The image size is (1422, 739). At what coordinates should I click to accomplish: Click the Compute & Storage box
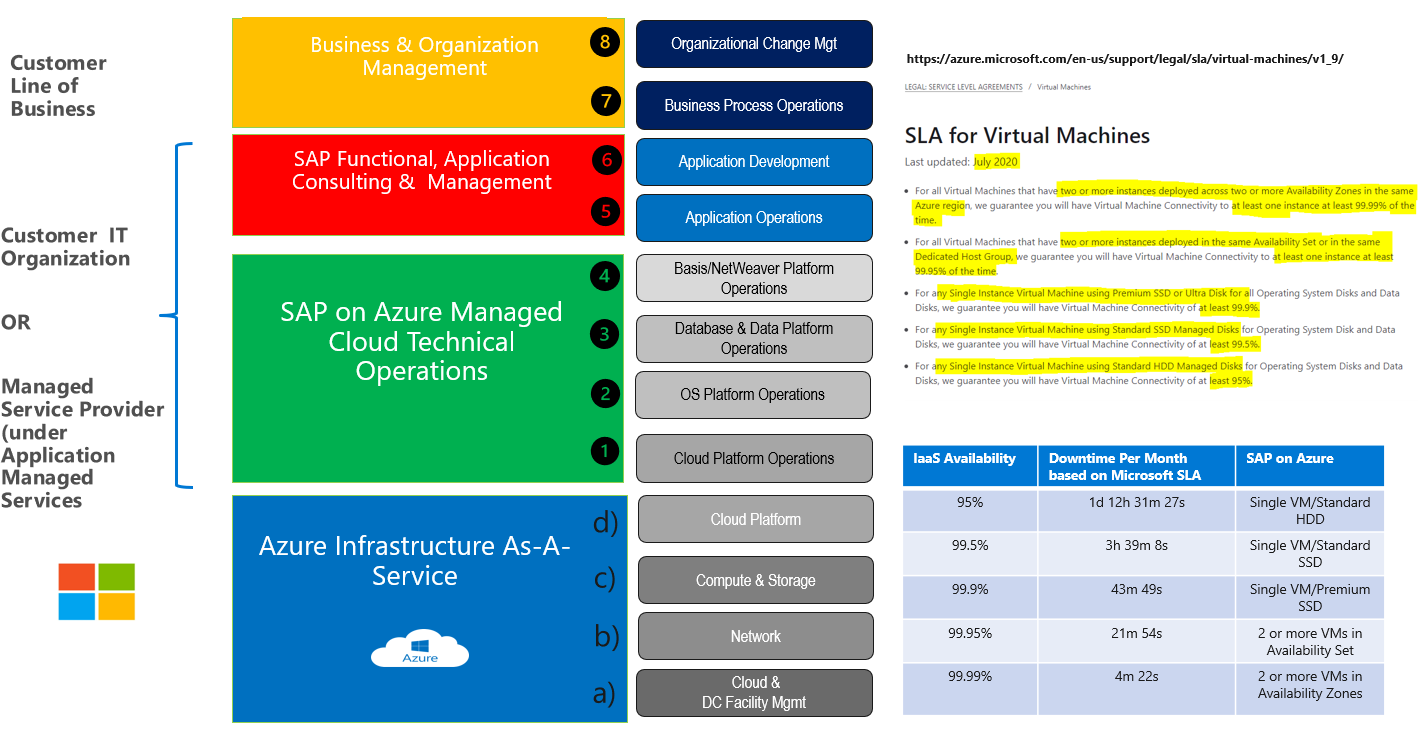click(x=755, y=580)
